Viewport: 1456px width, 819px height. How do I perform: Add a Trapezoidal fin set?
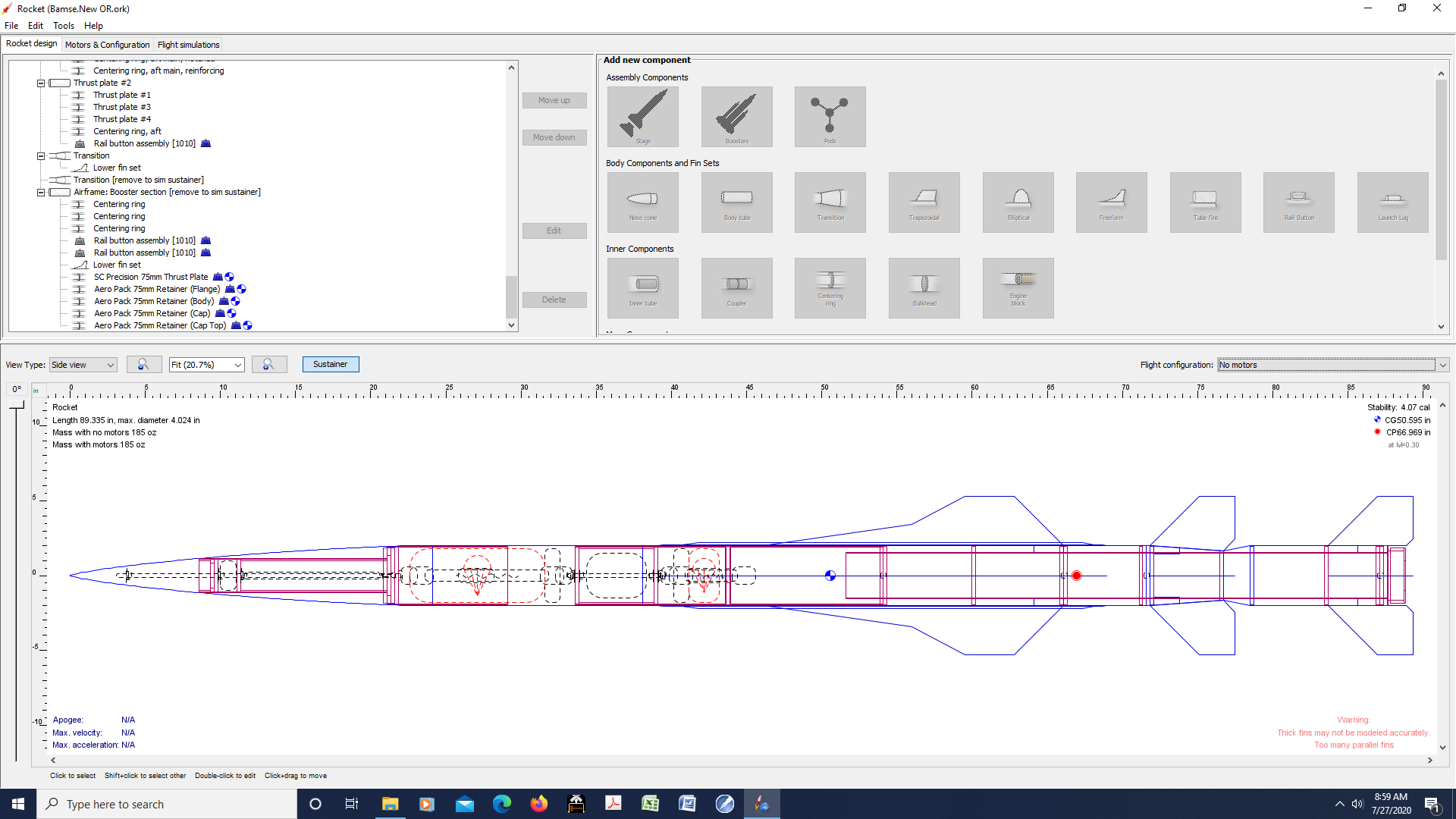pos(924,202)
